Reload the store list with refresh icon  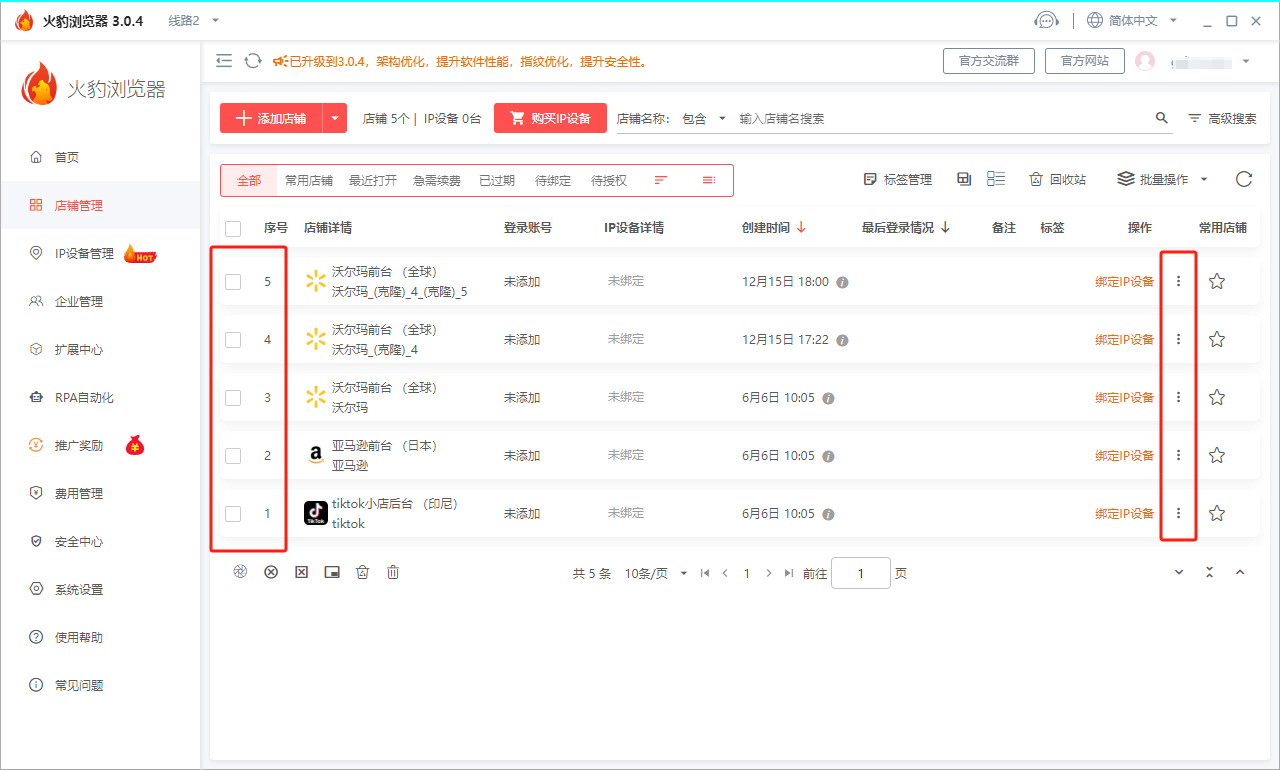click(1243, 180)
